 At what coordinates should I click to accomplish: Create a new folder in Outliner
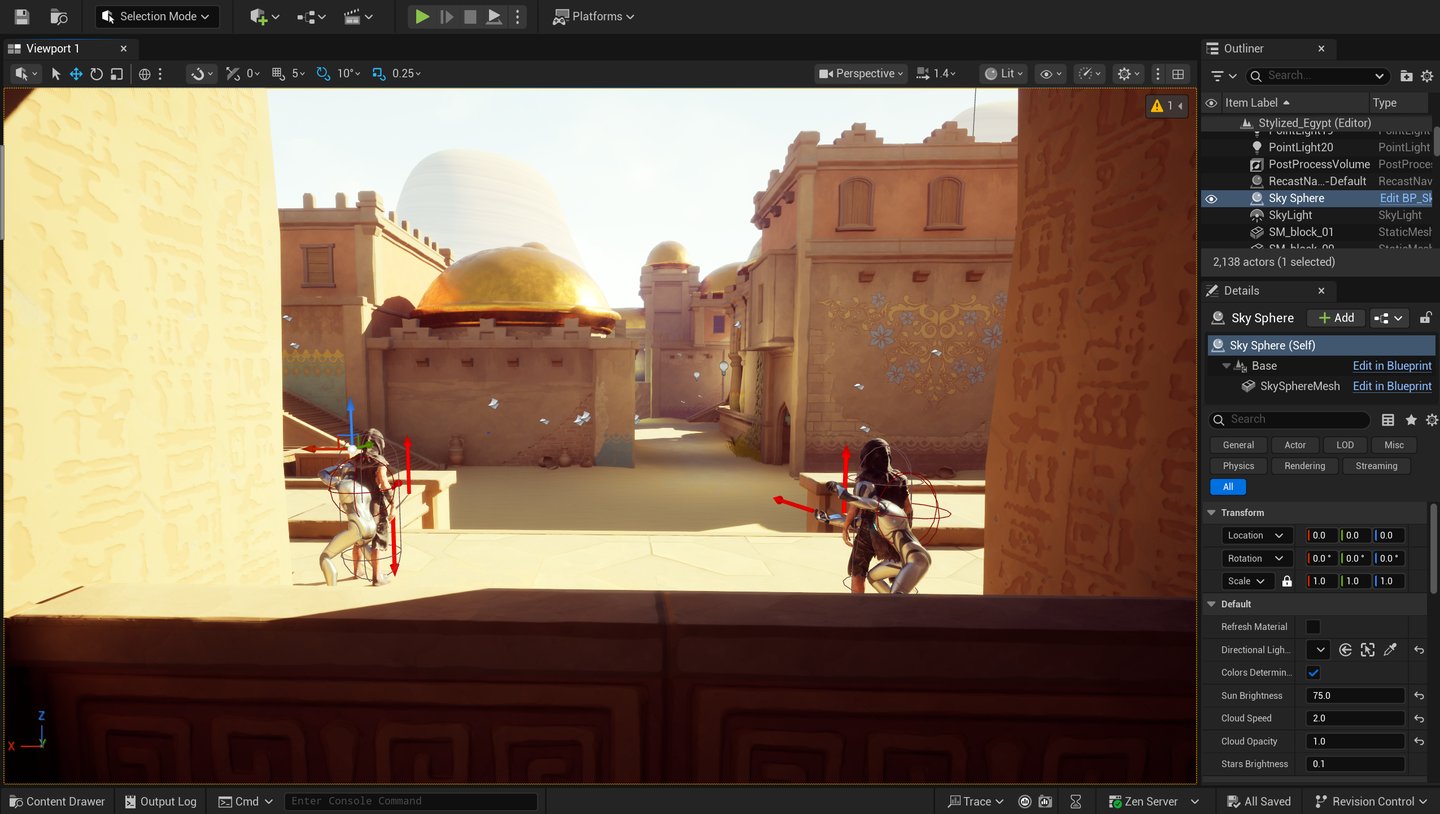click(x=1406, y=76)
